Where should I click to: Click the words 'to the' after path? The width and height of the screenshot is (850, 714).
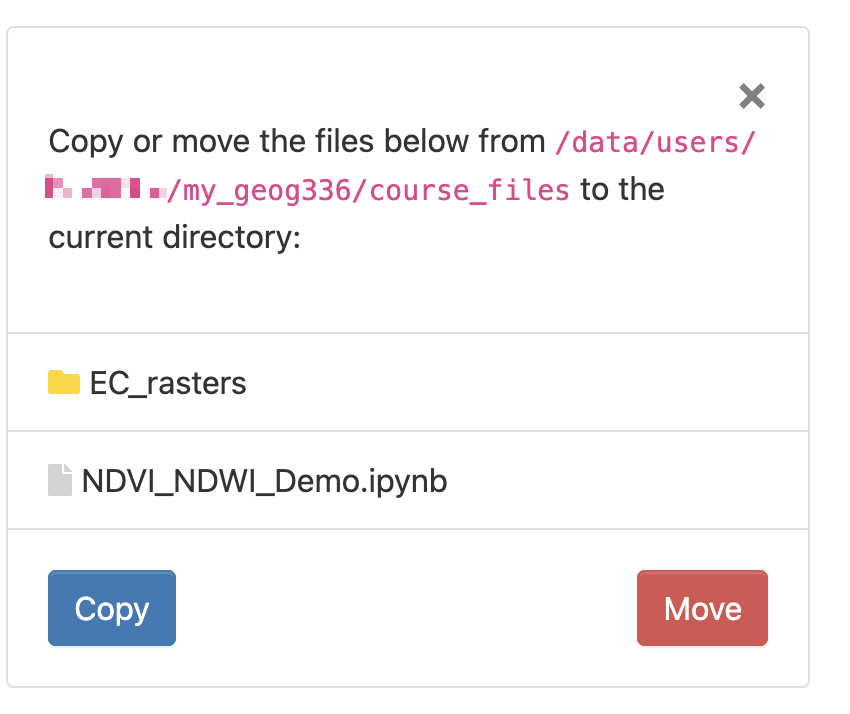tap(622, 189)
